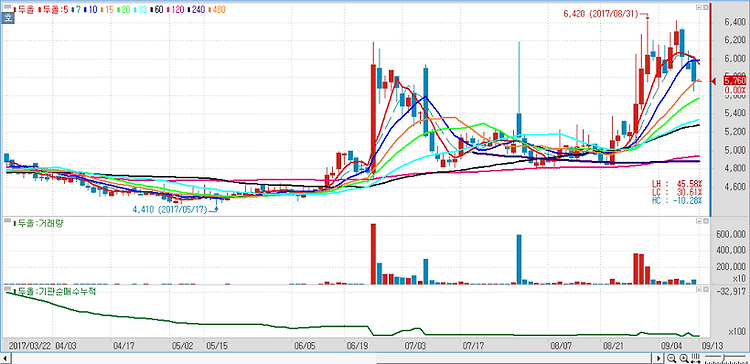
Task: Select the 7-day moving average legend
Action: click(77, 9)
